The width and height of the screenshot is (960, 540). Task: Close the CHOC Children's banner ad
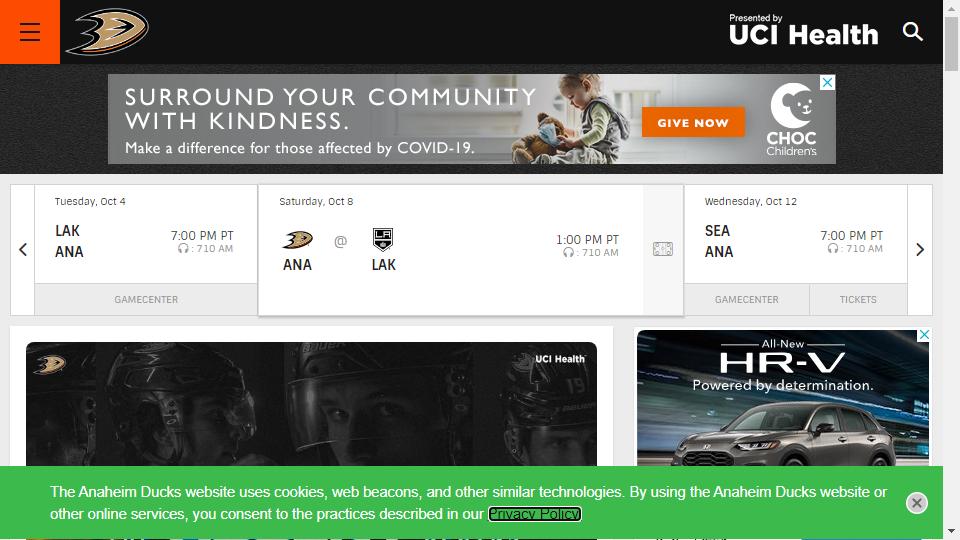pos(827,82)
